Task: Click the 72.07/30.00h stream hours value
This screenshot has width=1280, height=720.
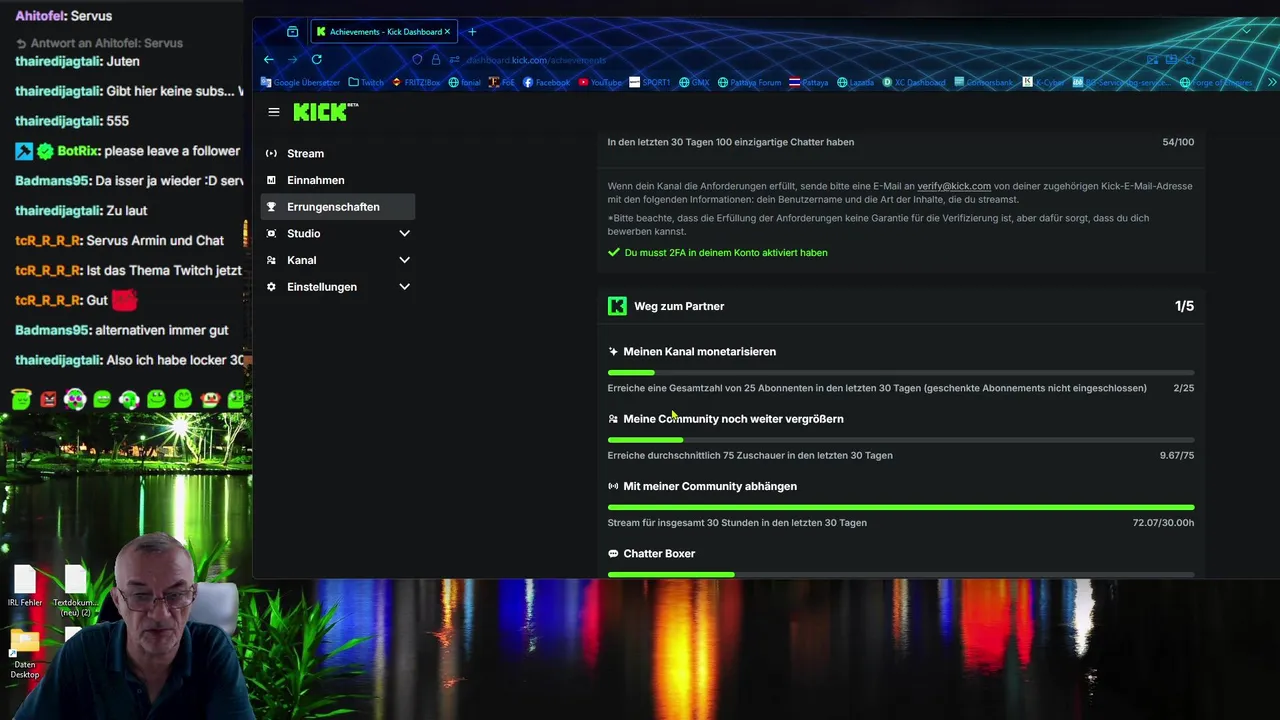Action: 1163,523
